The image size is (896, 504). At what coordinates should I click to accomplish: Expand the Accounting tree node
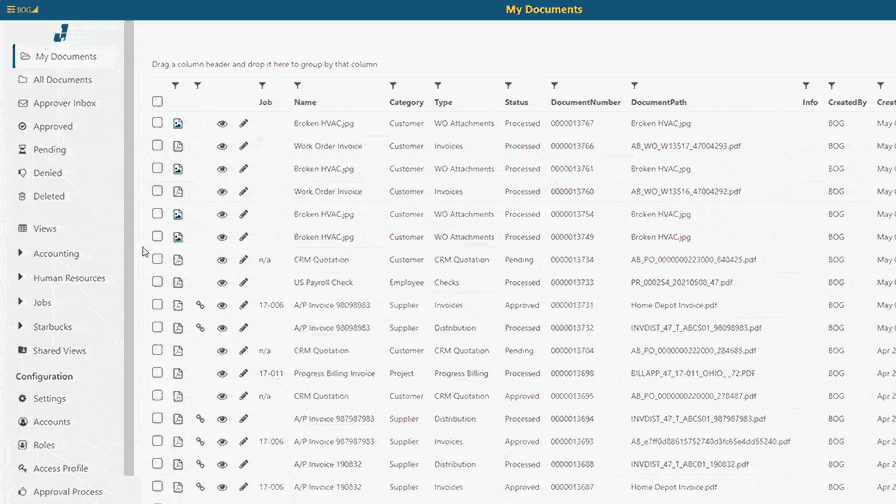coord(21,253)
